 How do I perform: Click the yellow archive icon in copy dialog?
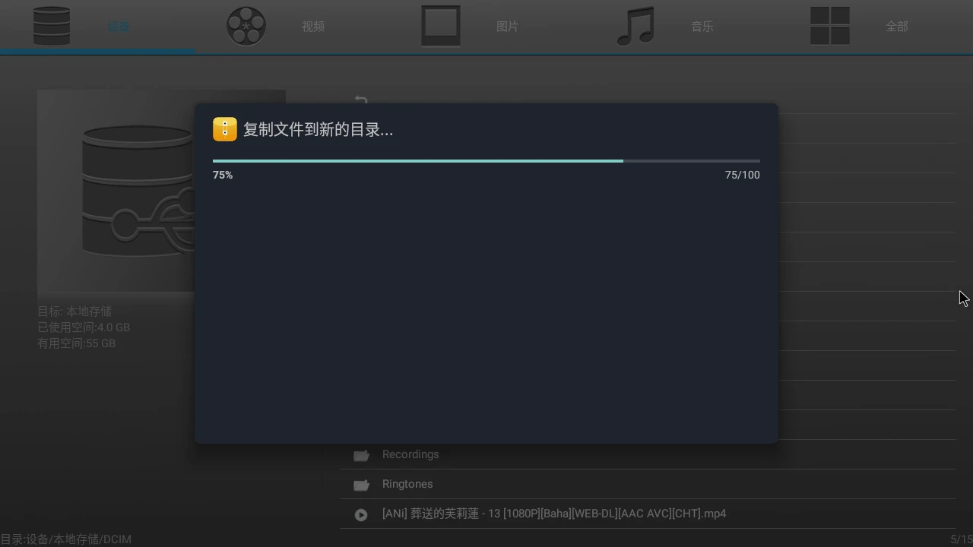[x=225, y=129]
